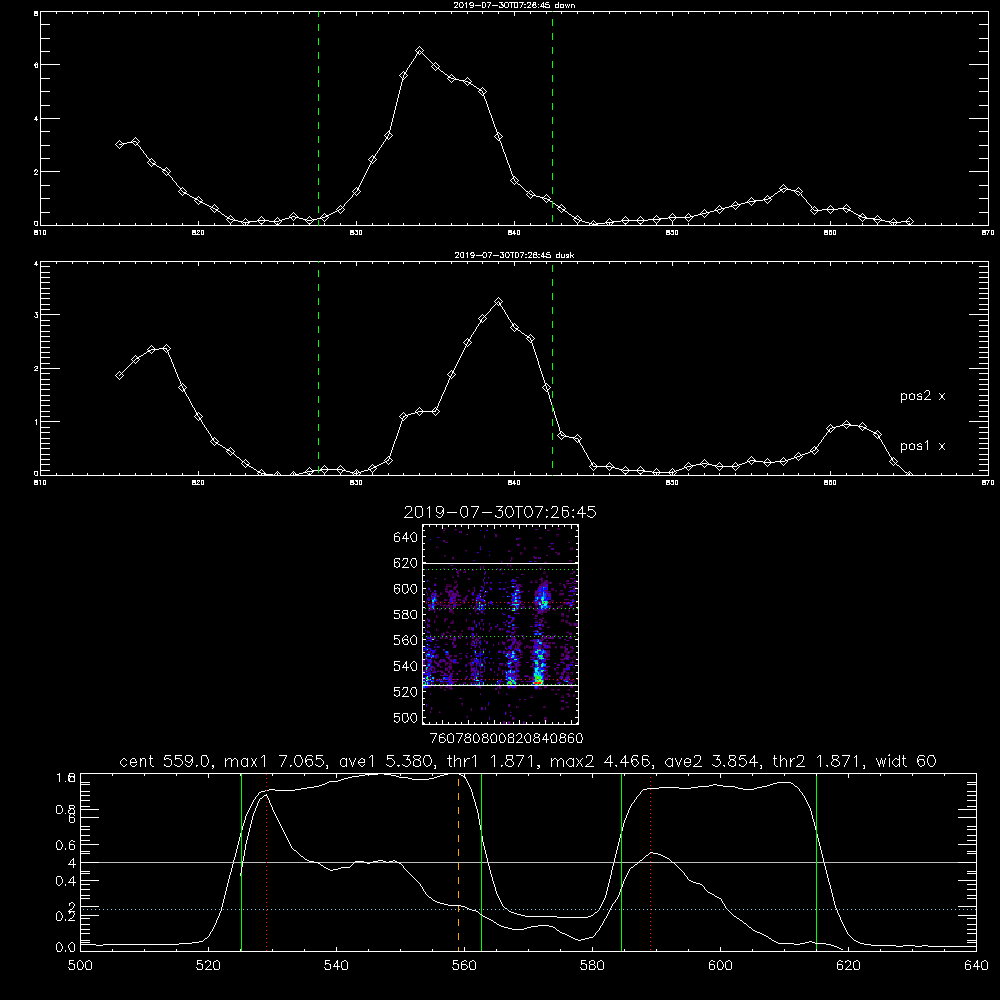Open the color spectral image thumbnail

(501, 624)
